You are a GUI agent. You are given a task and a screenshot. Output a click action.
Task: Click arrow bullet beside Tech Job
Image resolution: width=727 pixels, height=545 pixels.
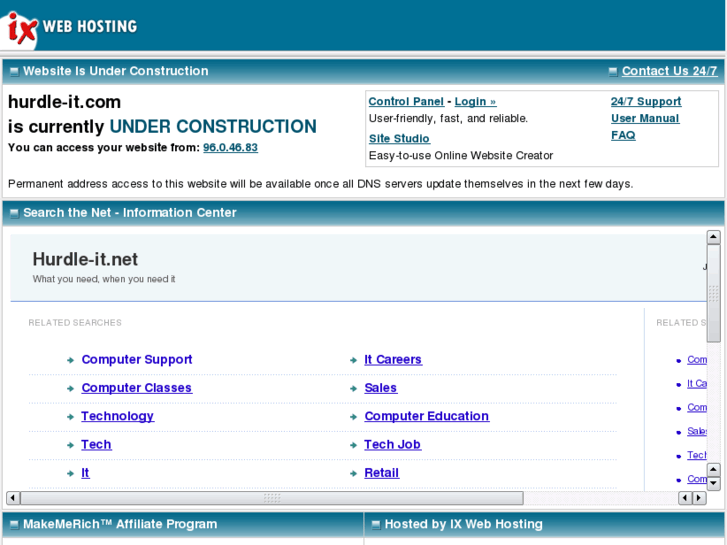point(353,445)
